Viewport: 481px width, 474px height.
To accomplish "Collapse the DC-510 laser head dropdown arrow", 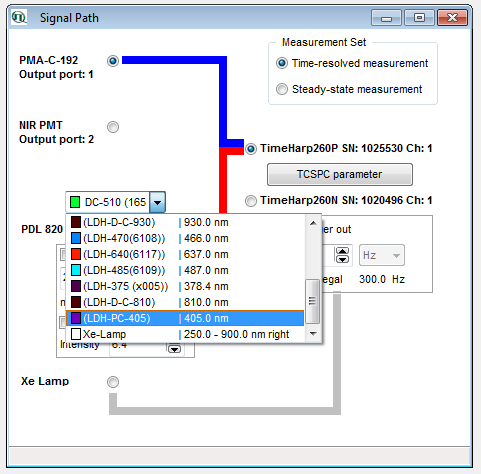I will [157, 202].
